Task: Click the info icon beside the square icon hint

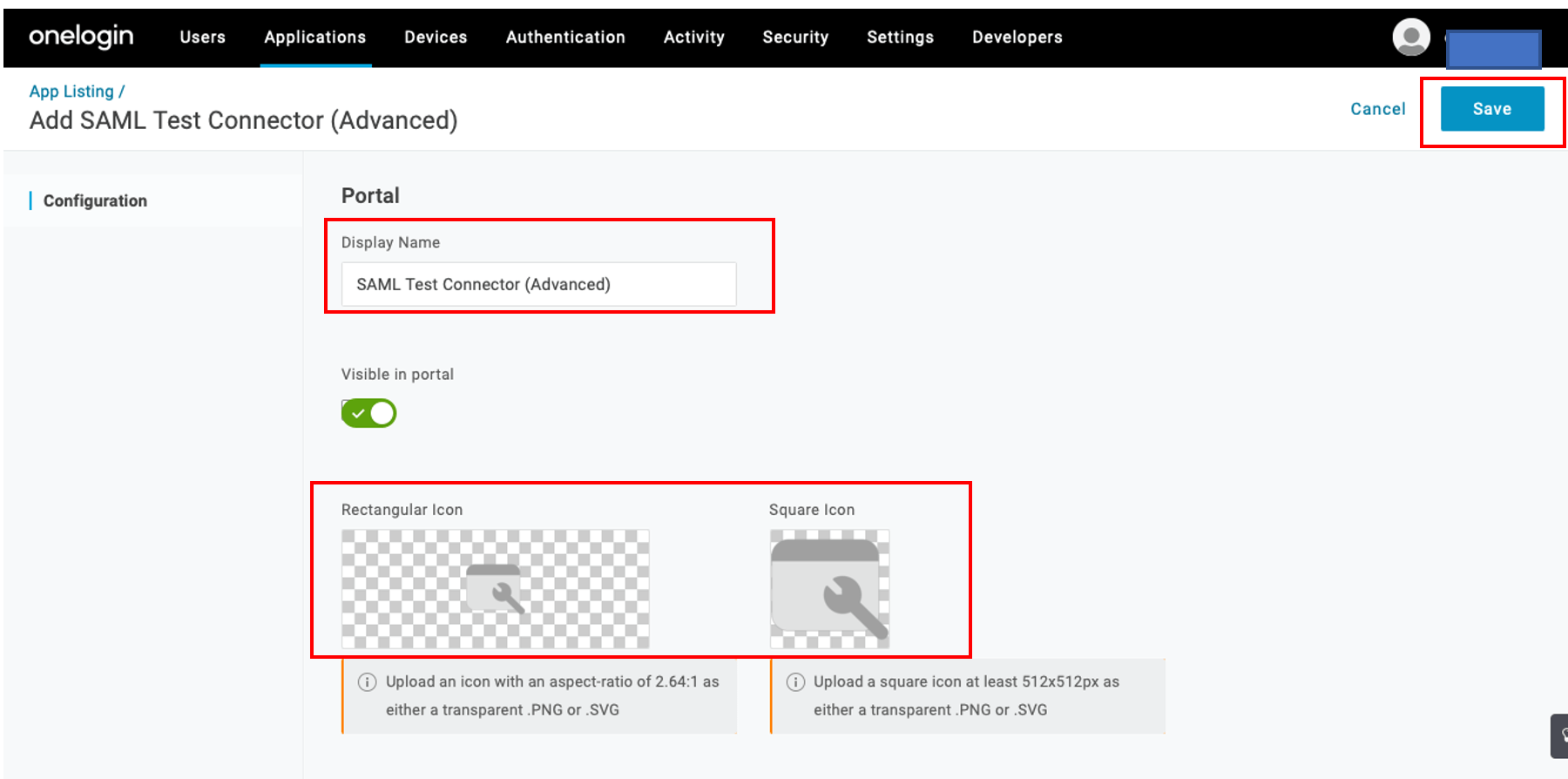Action: pyautogui.click(x=795, y=682)
